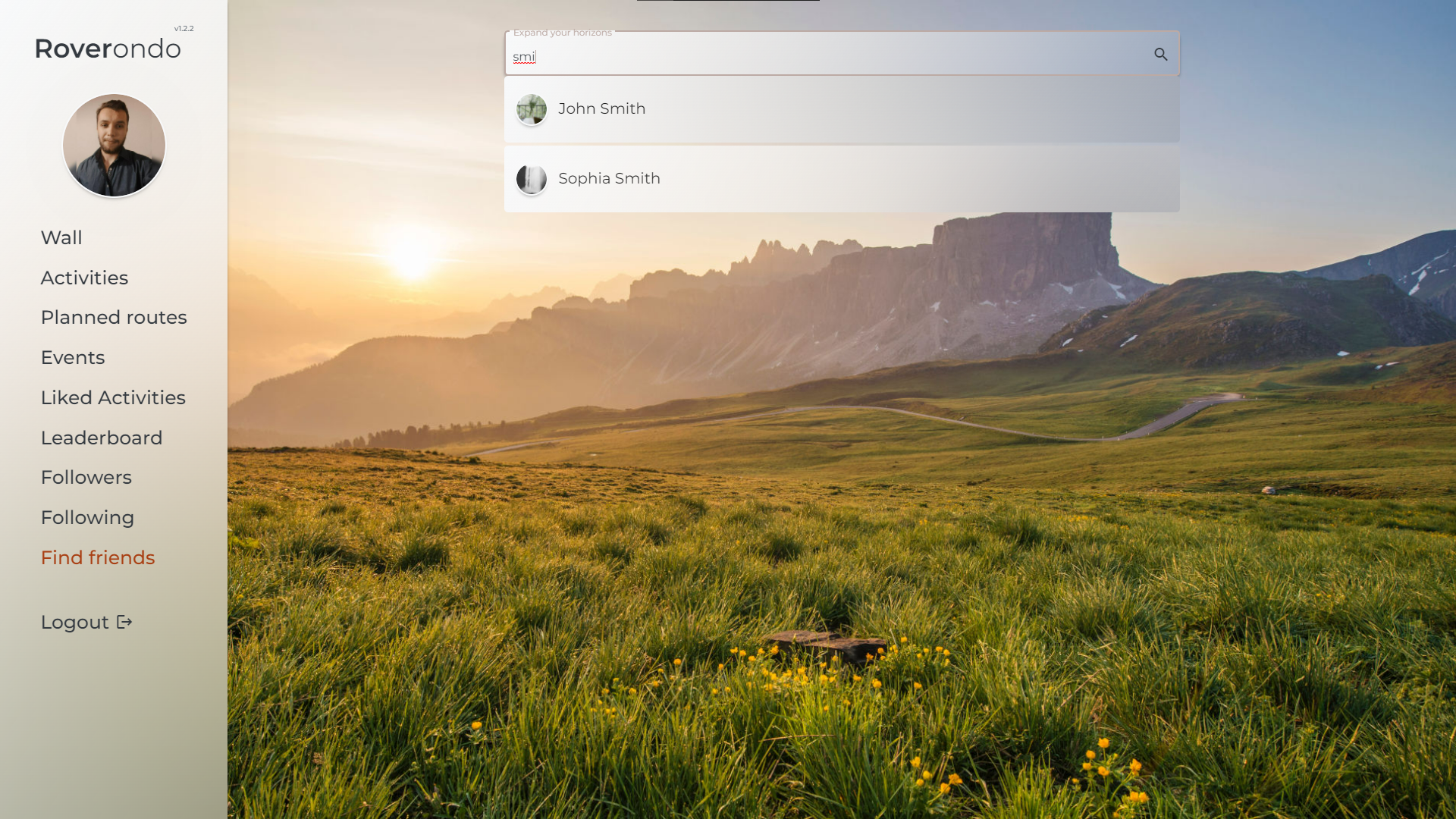Navigate to Planned routes

point(114,317)
